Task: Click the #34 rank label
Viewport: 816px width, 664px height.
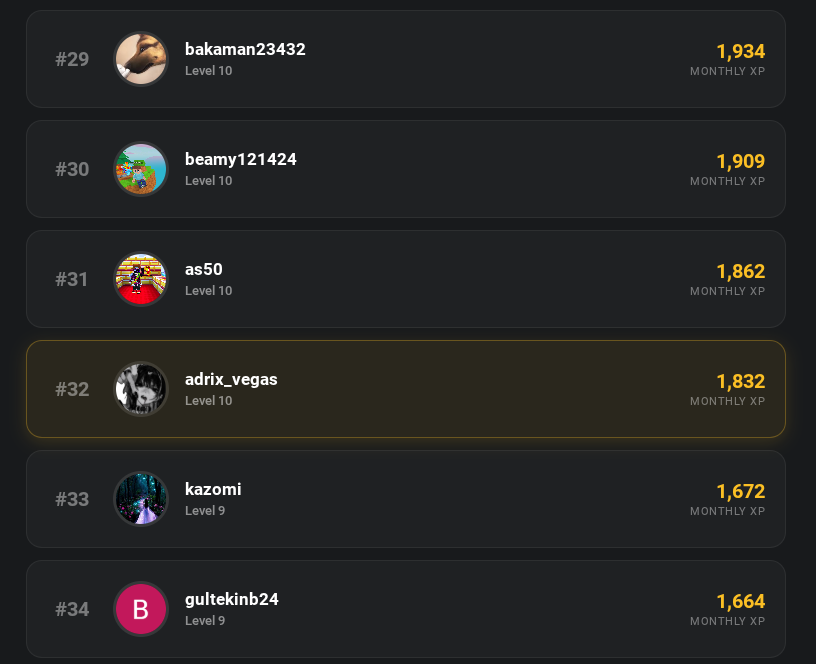Action: pyautogui.click(x=72, y=609)
